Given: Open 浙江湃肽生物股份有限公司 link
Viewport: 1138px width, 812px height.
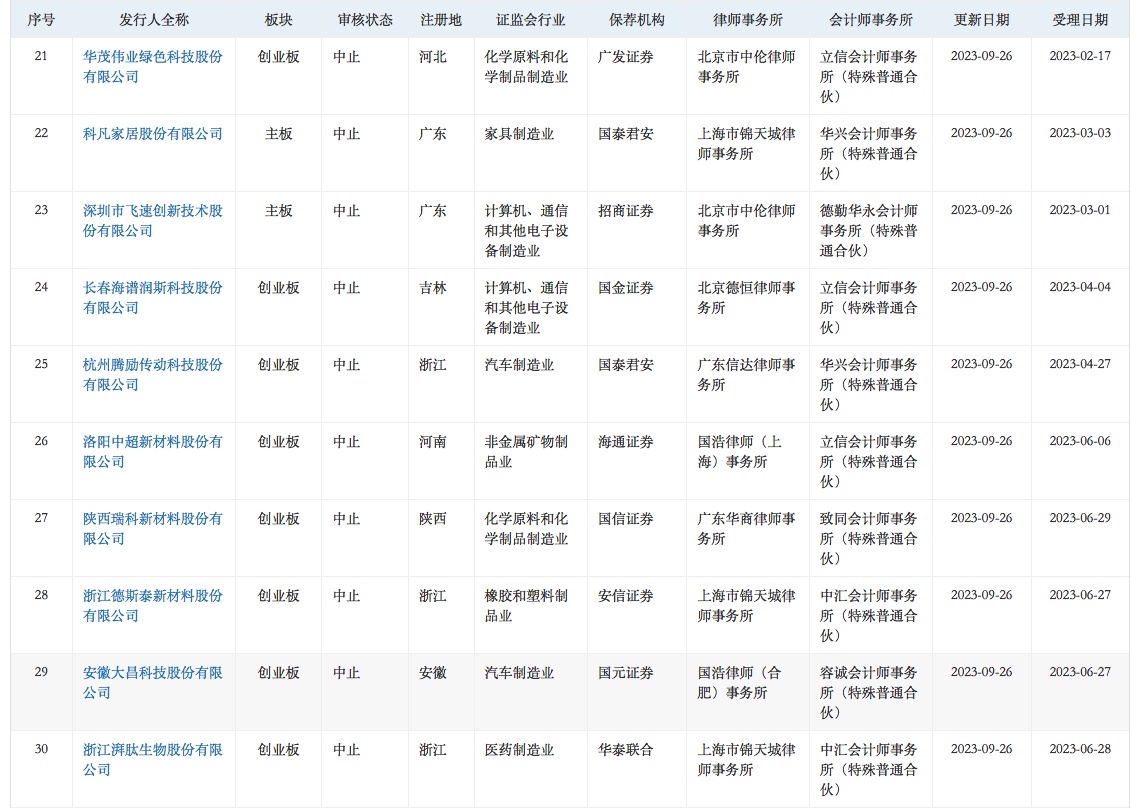Looking at the screenshot, I should click(x=152, y=759).
